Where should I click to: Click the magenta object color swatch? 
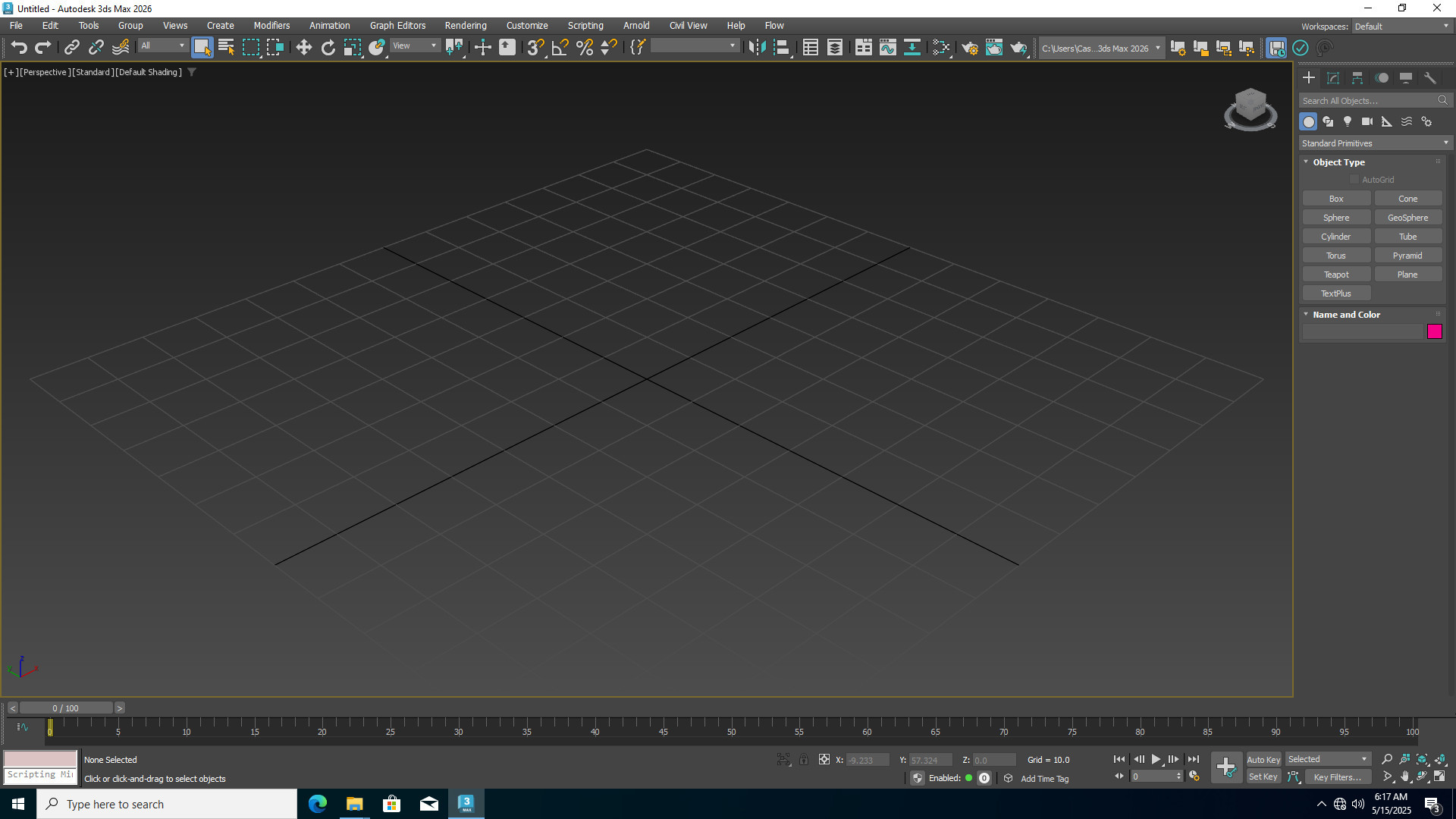pyautogui.click(x=1434, y=331)
